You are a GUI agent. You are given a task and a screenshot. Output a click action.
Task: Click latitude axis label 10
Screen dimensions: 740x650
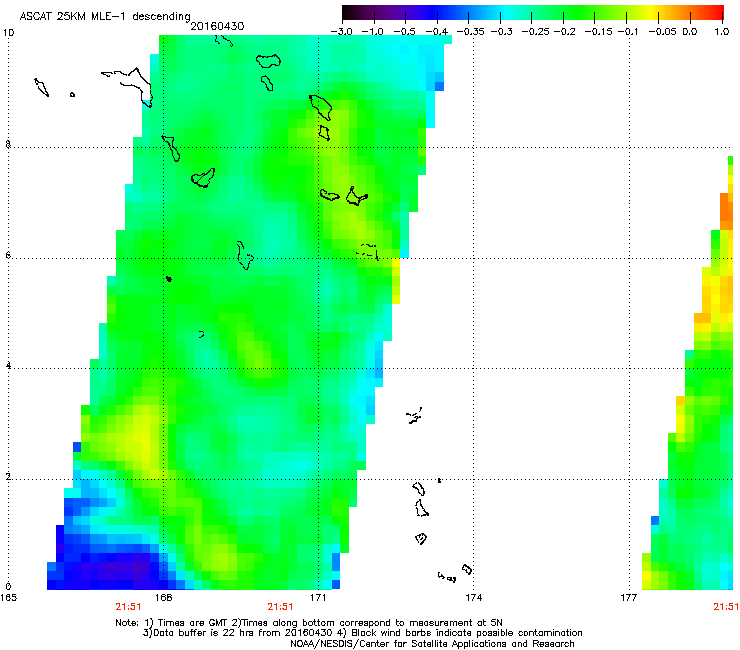pos(8,33)
